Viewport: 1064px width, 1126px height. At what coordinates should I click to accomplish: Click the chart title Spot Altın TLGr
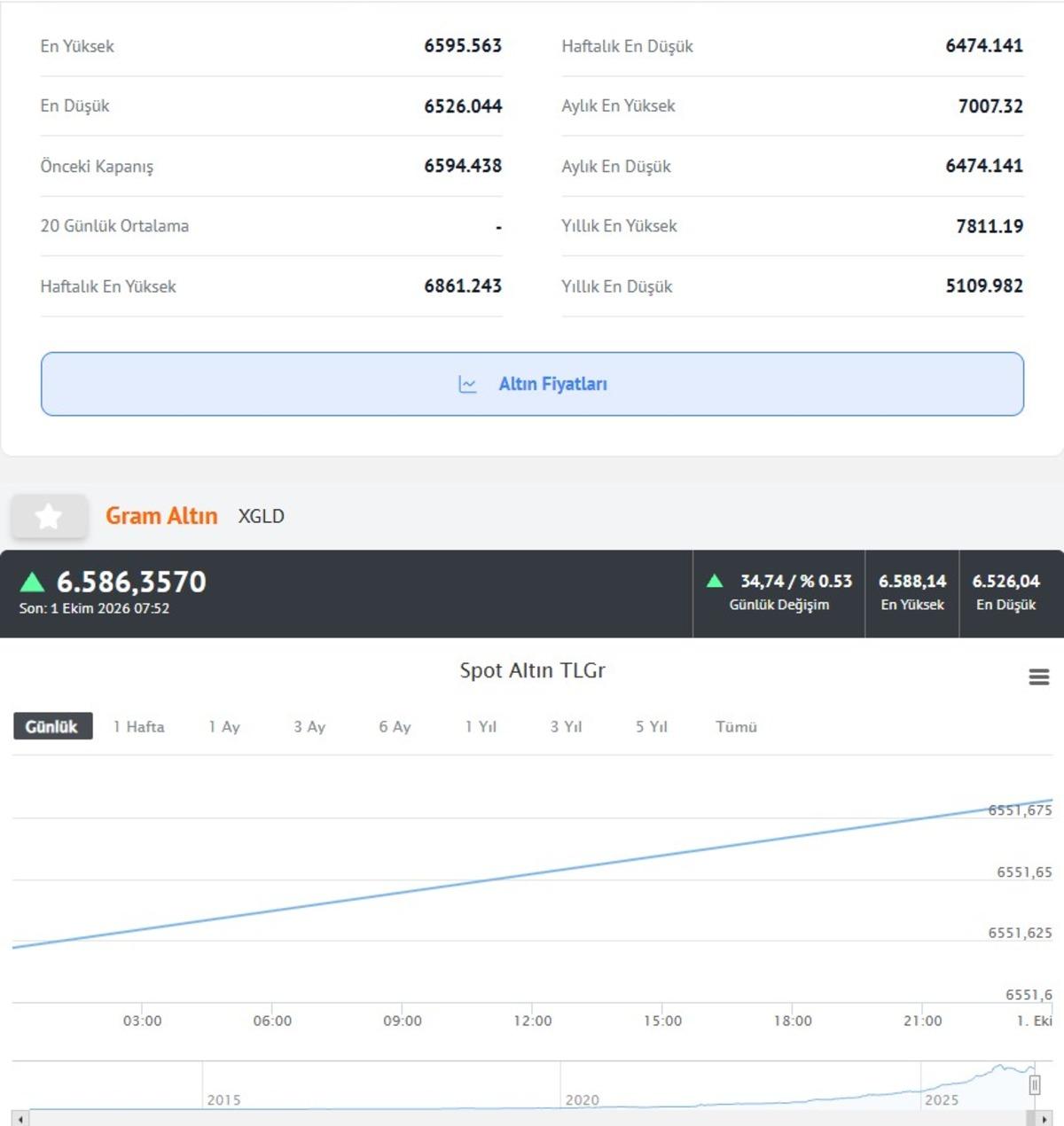tap(532, 670)
